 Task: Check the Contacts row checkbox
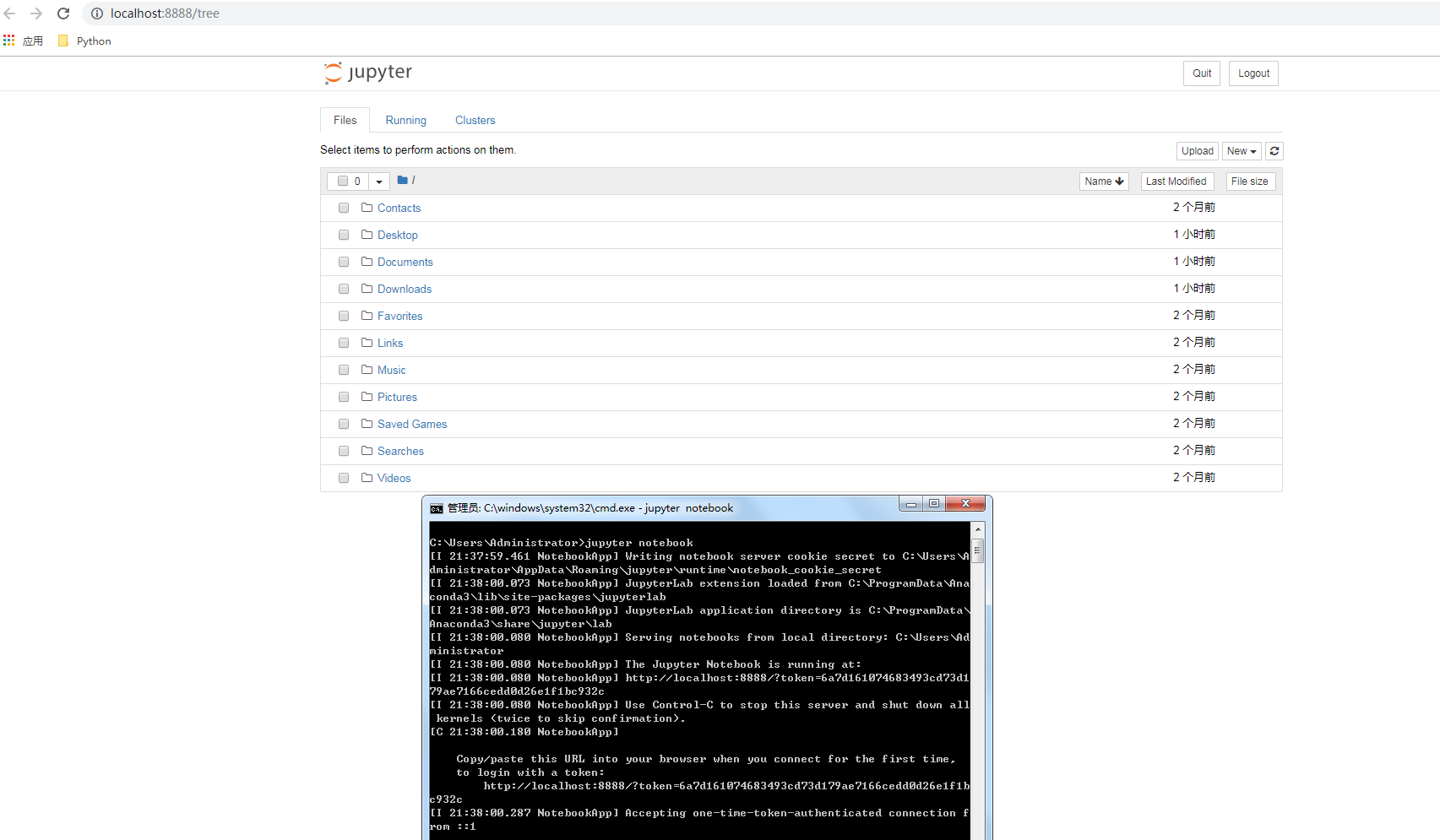click(344, 208)
